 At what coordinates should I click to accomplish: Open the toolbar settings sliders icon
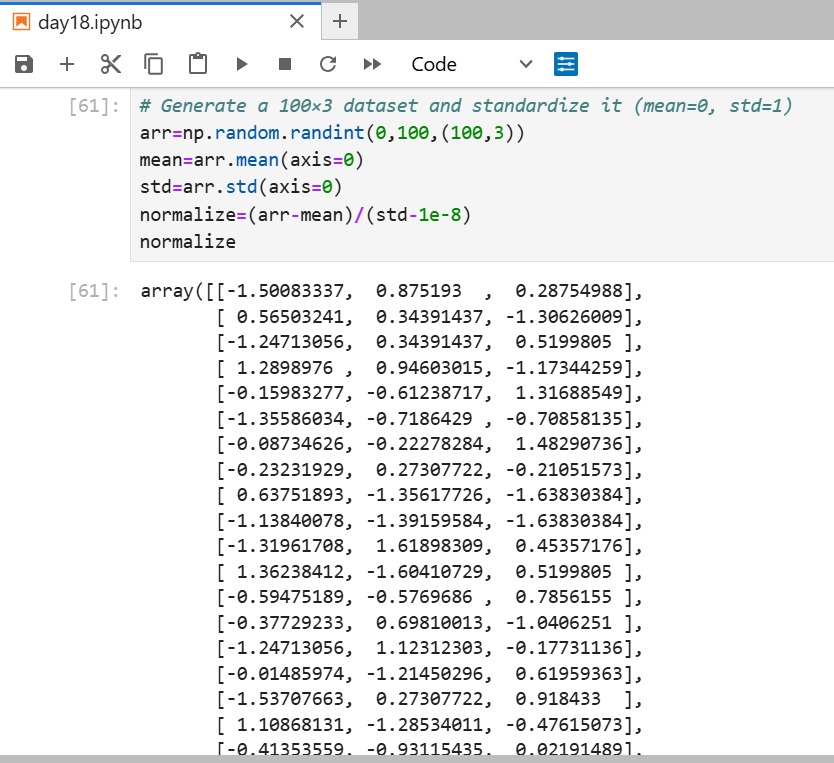[566, 63]
